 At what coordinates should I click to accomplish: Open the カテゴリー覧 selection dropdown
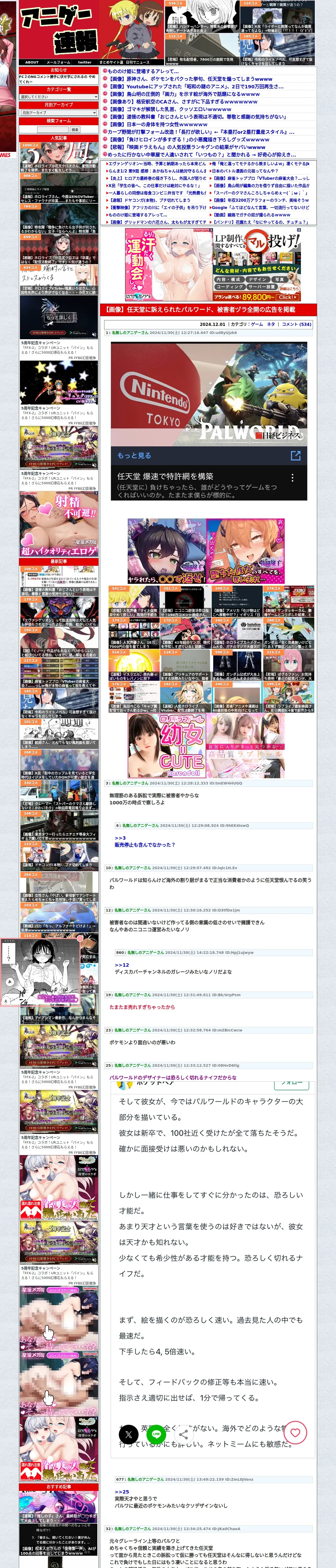point(59,97)
